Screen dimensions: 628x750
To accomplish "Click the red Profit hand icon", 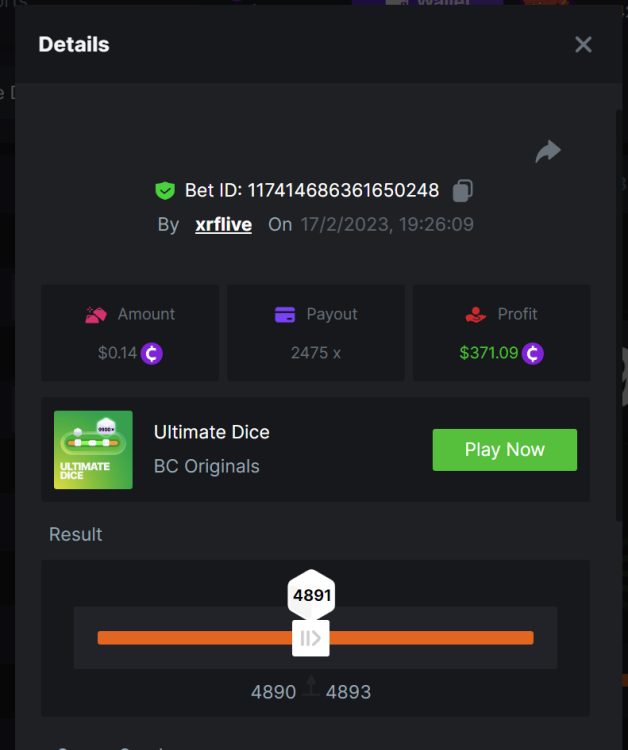I will coord(475,315).
